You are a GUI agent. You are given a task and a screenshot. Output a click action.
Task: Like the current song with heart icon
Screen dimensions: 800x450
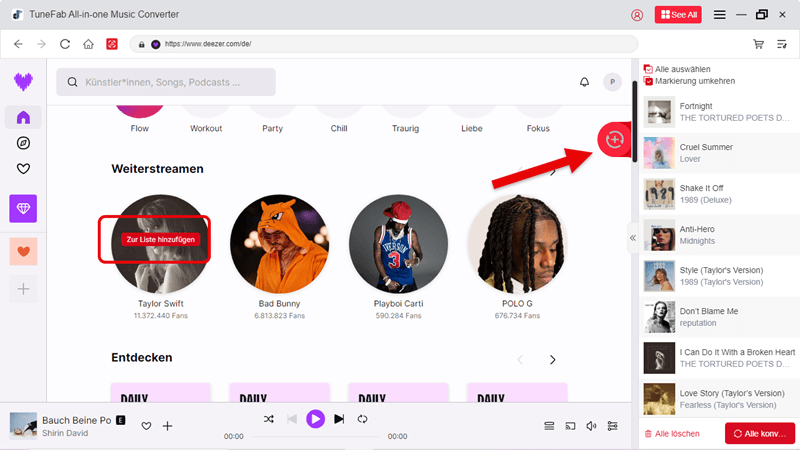click(146, 426)
